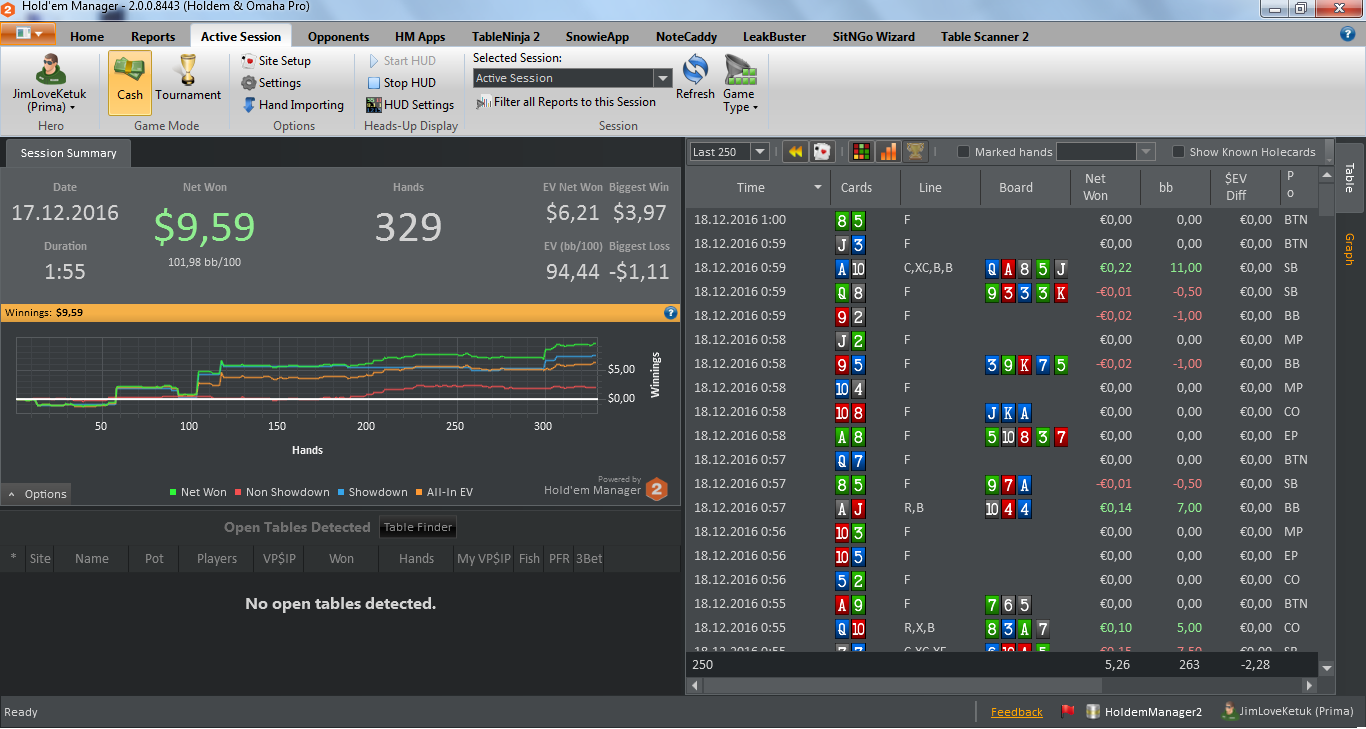This screenshot has width=1366, height=729.
Task: Toggle Show Known Holecards checkbox
Action: click(x=1179, y=152)
